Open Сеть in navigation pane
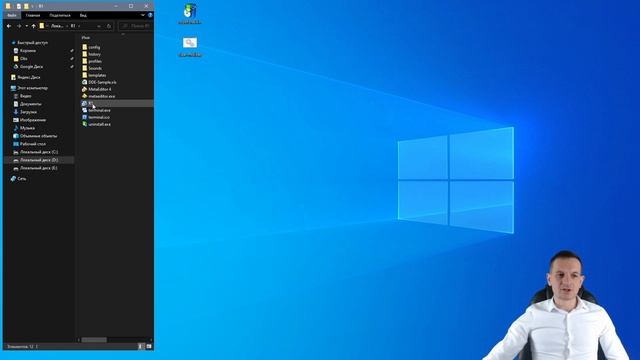This screenshot has height=360, width=640. 22,178
